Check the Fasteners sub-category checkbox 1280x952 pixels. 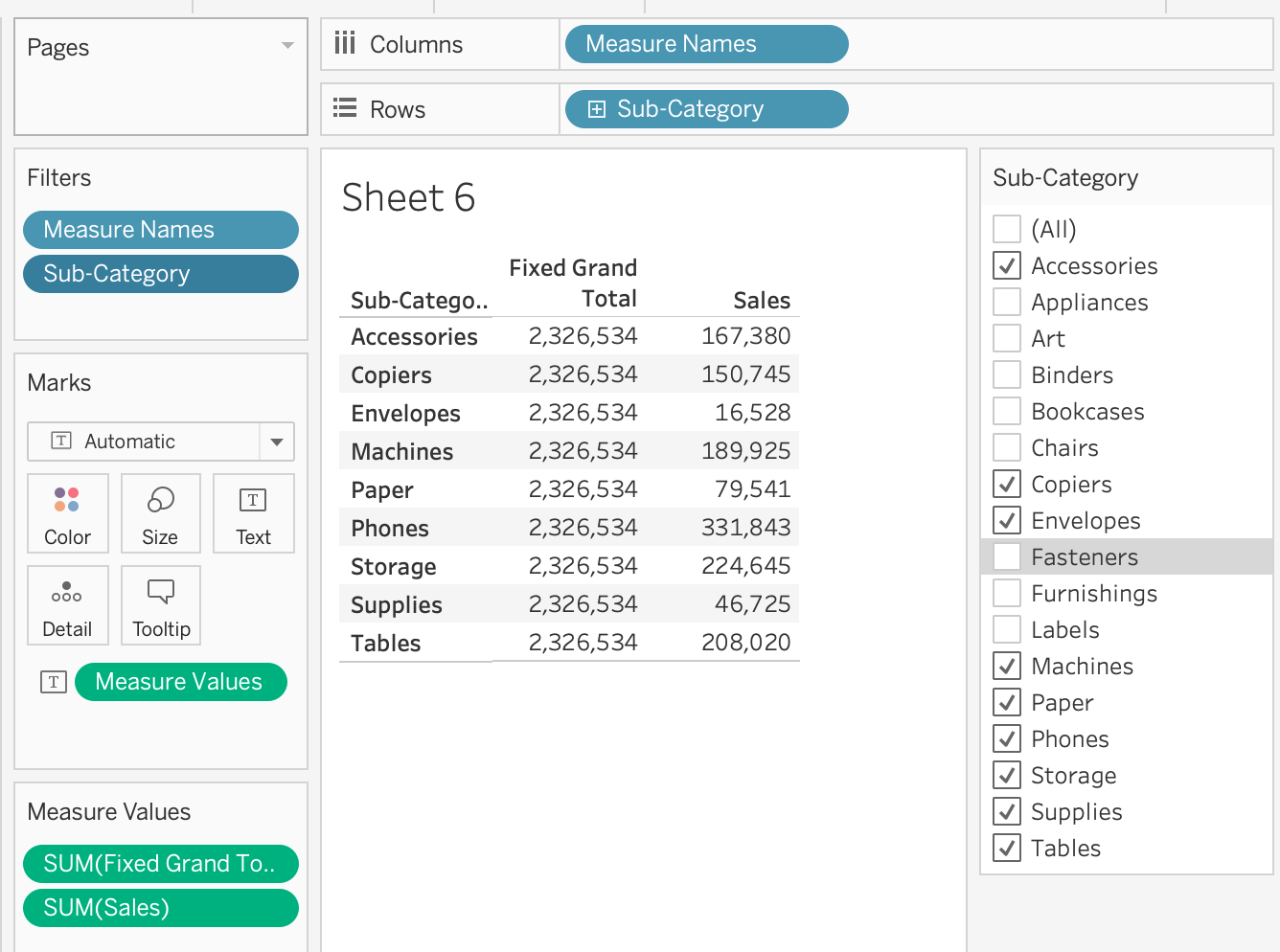(x=1007, y=556)
